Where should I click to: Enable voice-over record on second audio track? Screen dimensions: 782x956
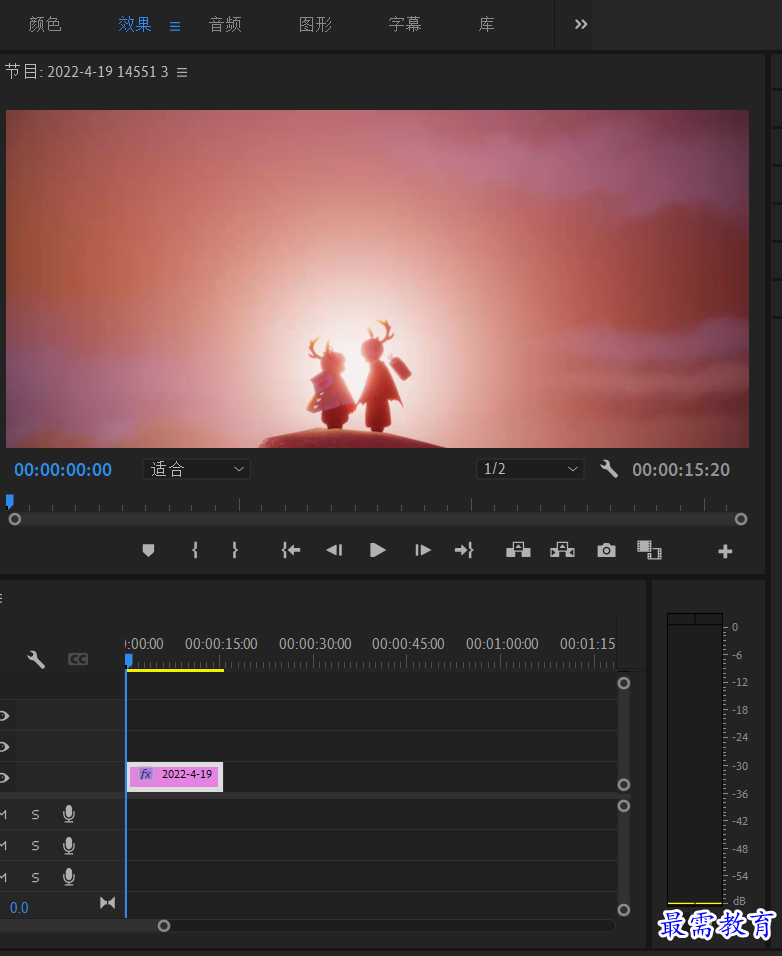tap(69, 845)
